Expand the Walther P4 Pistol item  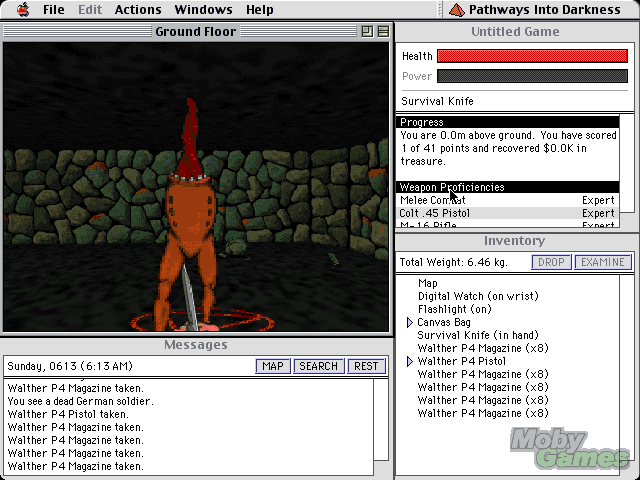coord(410,361)
